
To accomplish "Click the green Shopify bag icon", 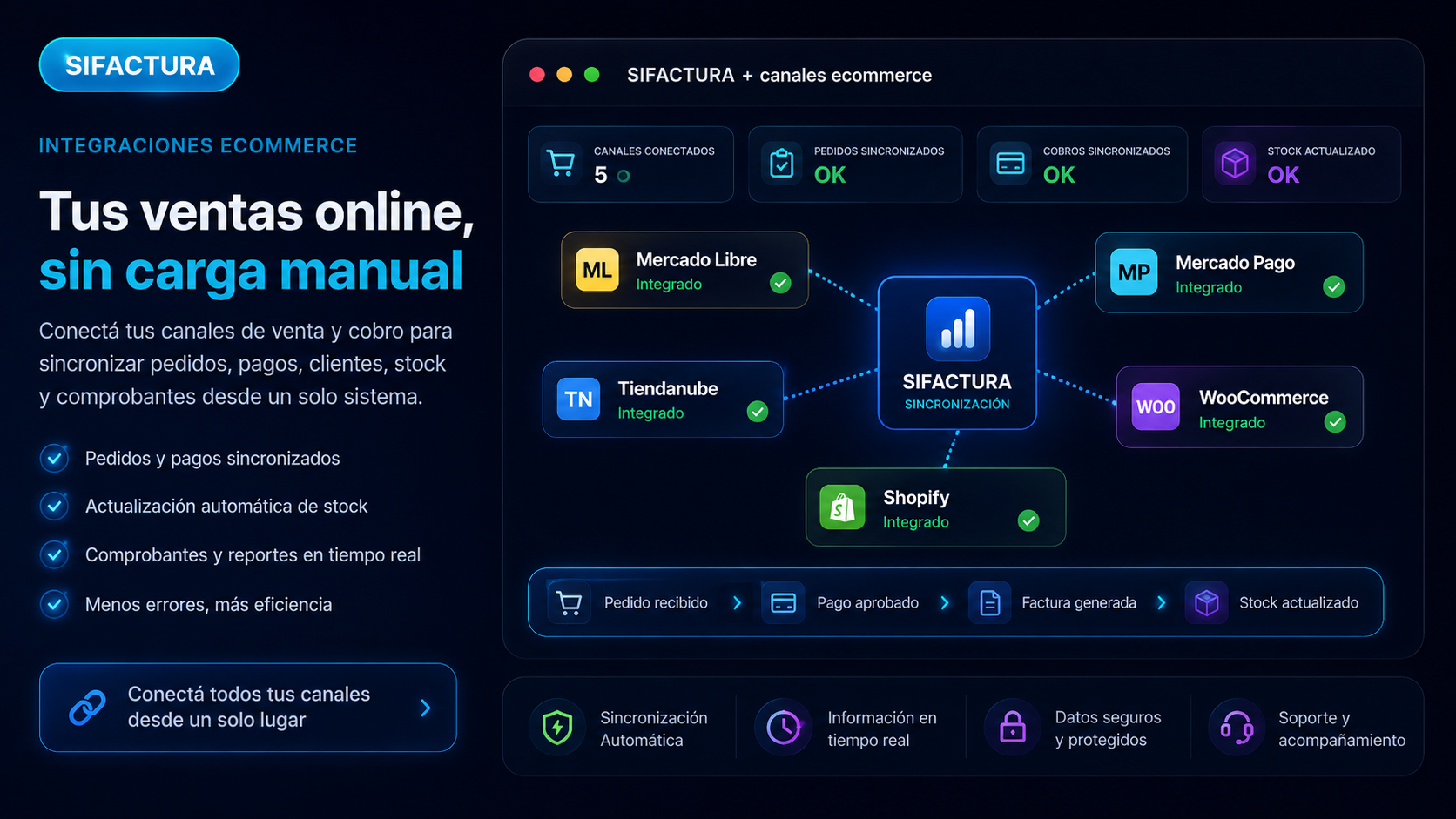I will coord(842,507).
